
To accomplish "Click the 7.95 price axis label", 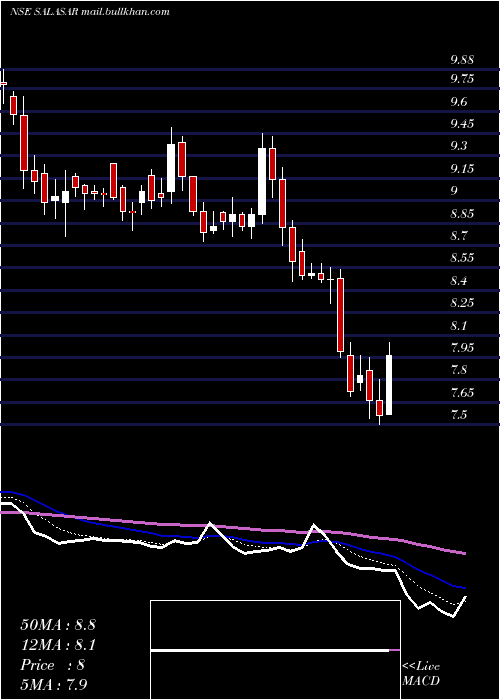I will pos(462,347).
